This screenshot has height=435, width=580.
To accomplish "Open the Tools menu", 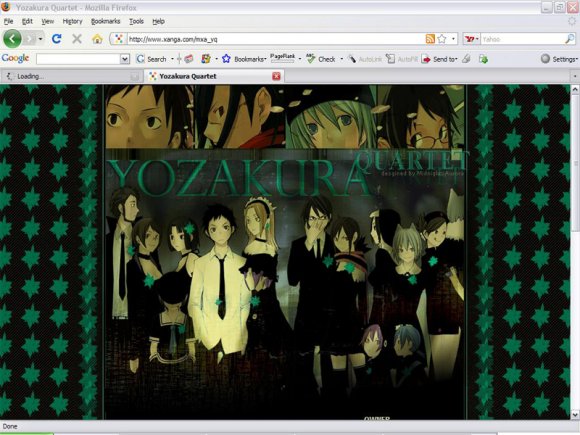I will [136, 21].
